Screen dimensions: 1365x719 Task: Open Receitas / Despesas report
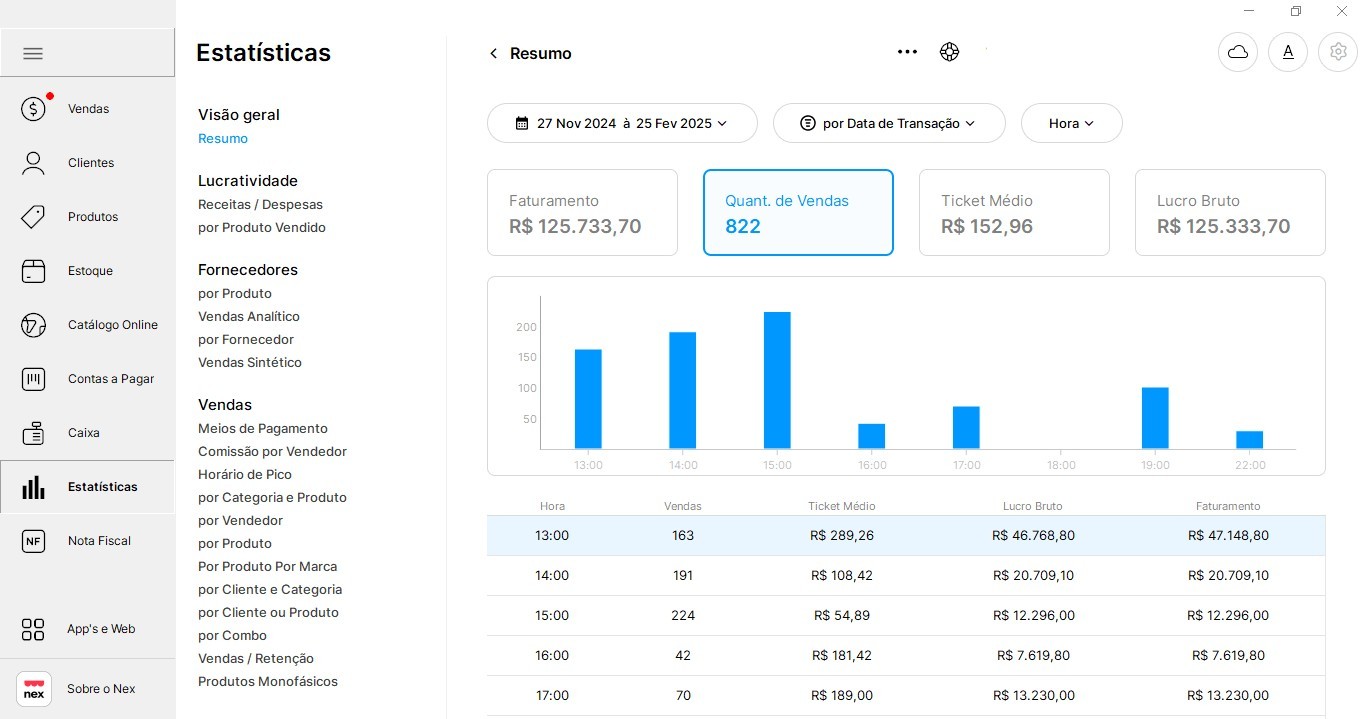[x=260, y=204]
